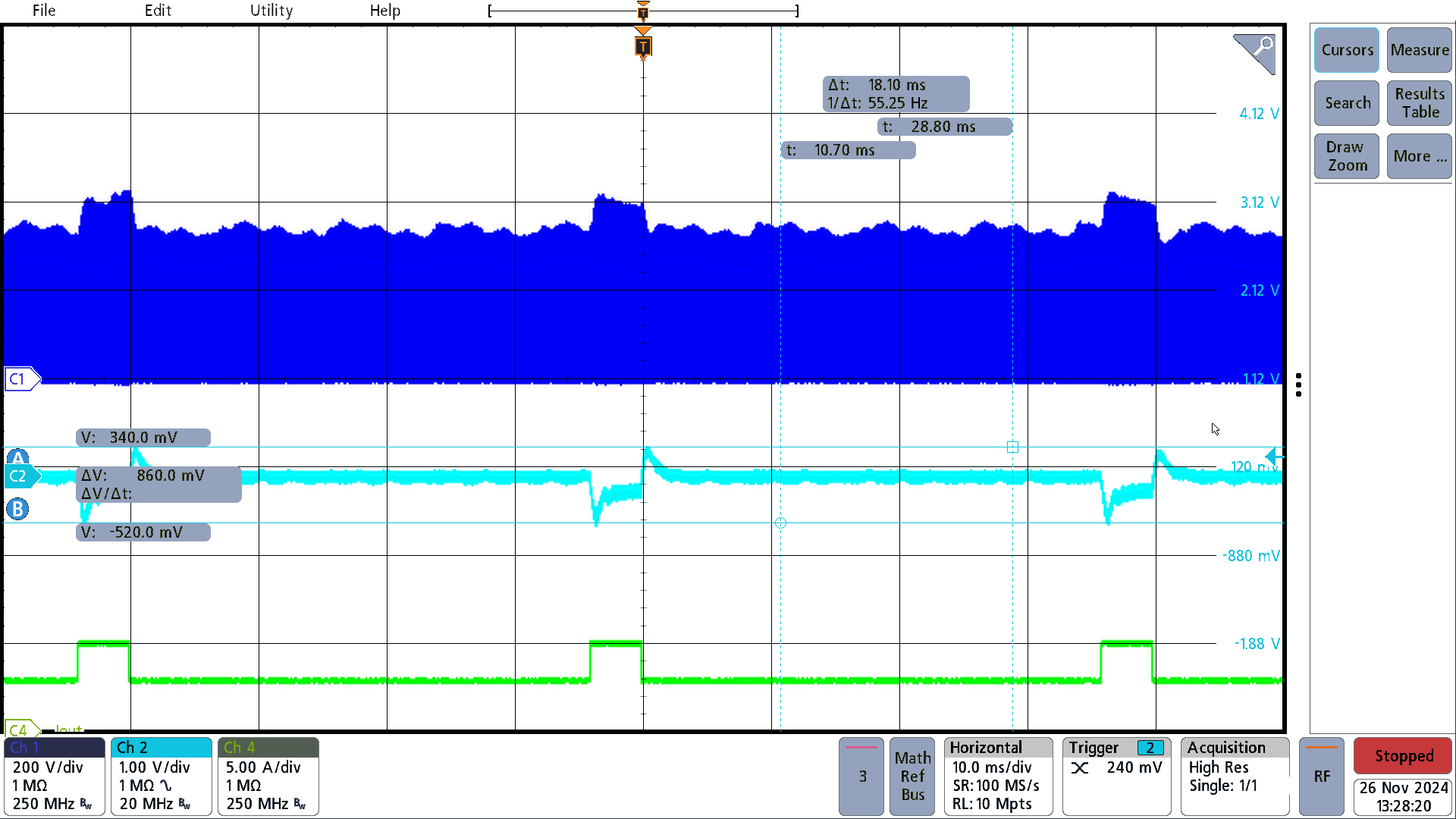Click the Stopped run/stop button
This screenshot has width=1456, height=819.
click(x=1404, y=756)
